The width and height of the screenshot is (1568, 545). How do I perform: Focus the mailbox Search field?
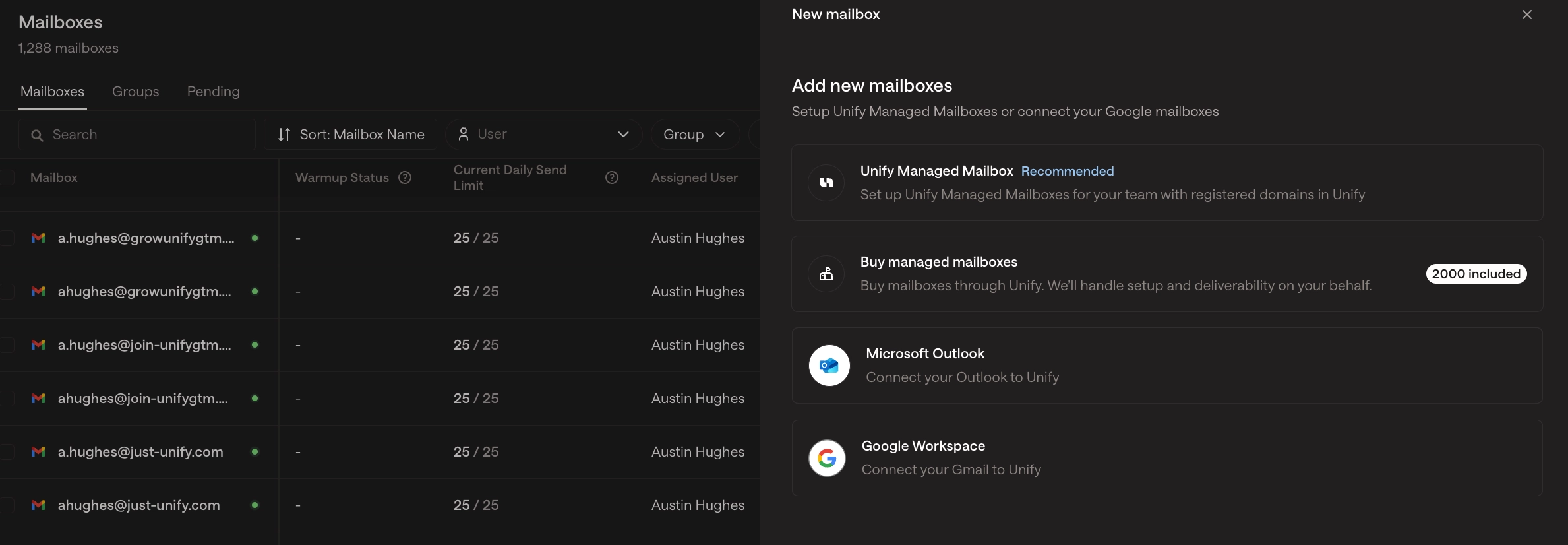click(x=137, y=135)
